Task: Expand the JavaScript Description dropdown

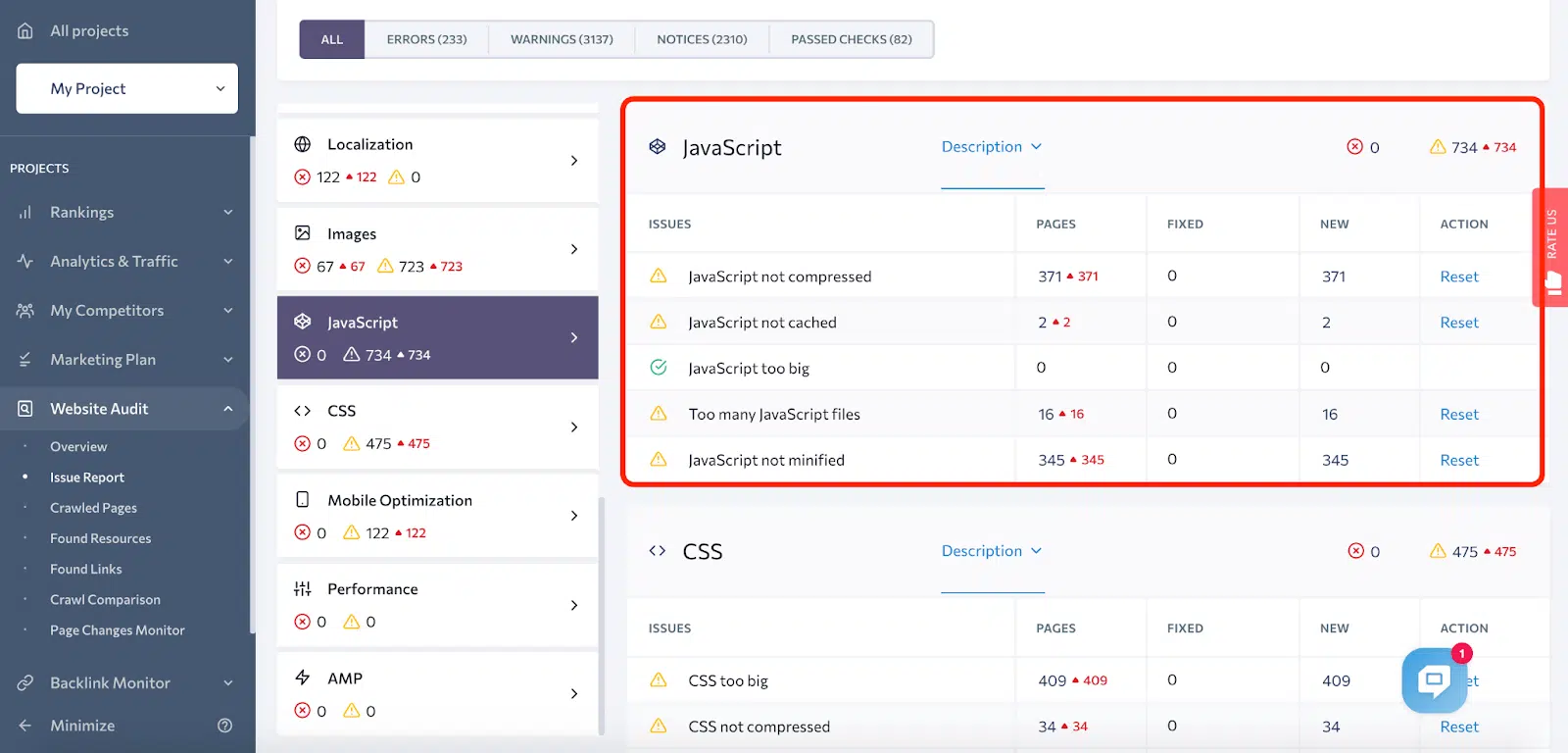Action: click(x=992, y=147)
